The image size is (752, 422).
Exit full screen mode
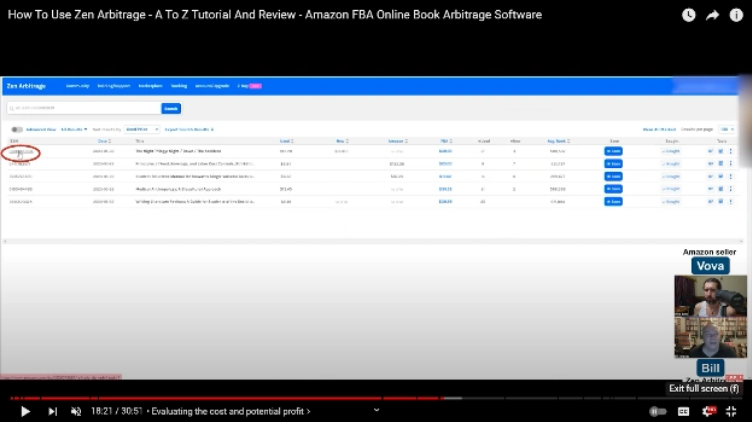(731, 411)
